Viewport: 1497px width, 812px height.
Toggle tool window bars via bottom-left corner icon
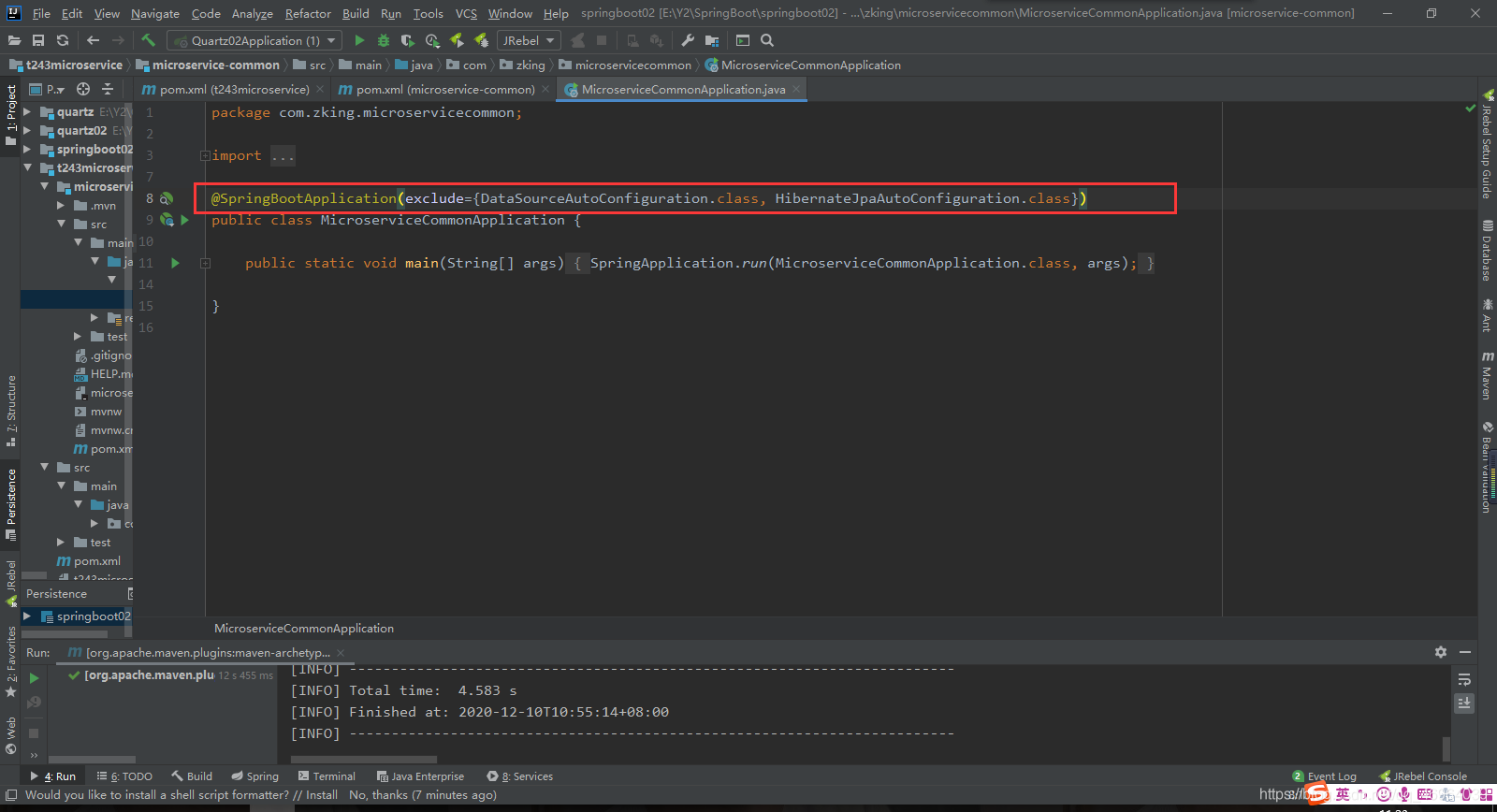(11, 795)
